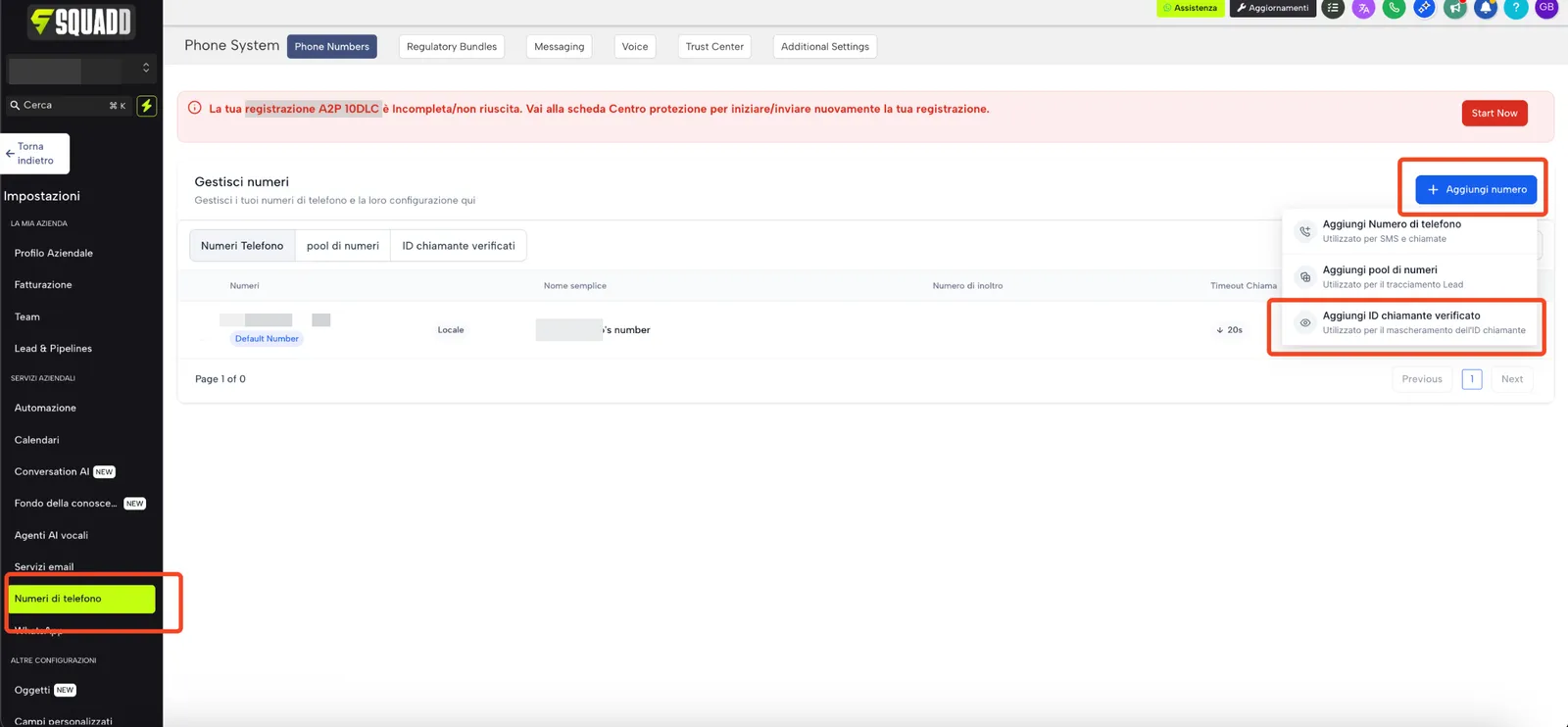Expand the account switcher dropdown in the sidebar
The image size is (1568, 727).
coord(146,69)
